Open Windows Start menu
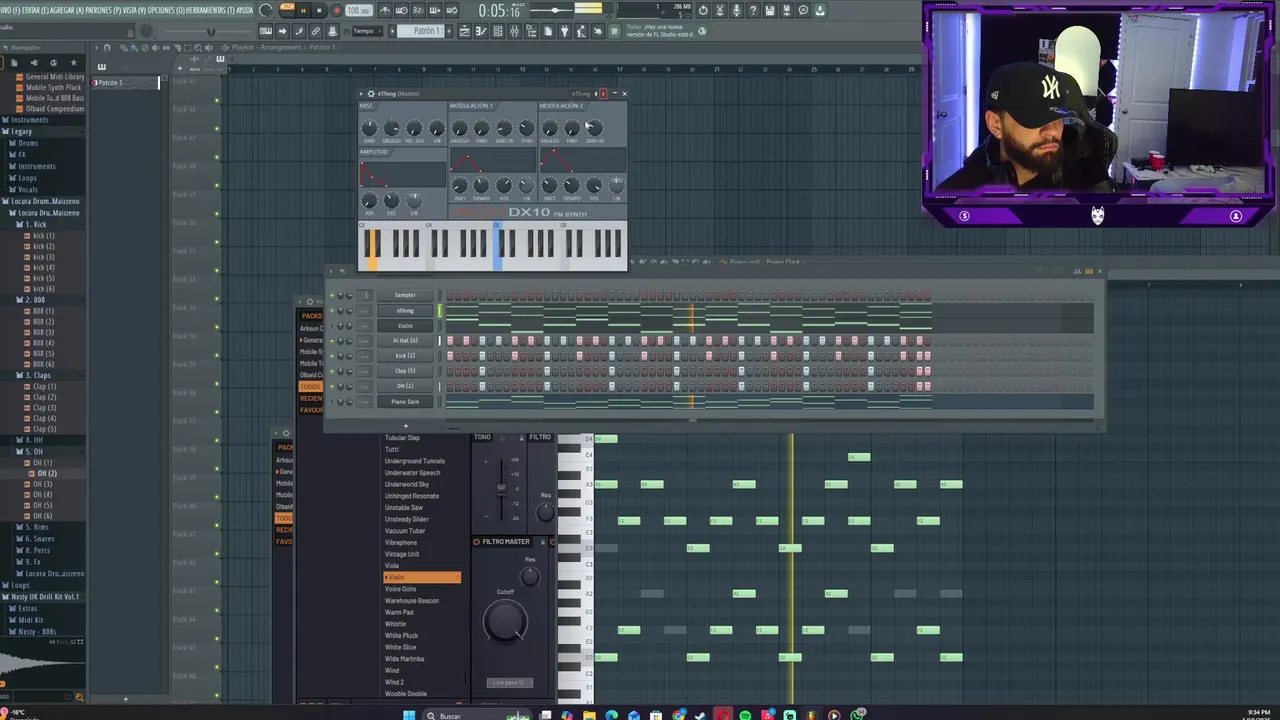This screenshot has width=1280, height=720. point(409,715)
